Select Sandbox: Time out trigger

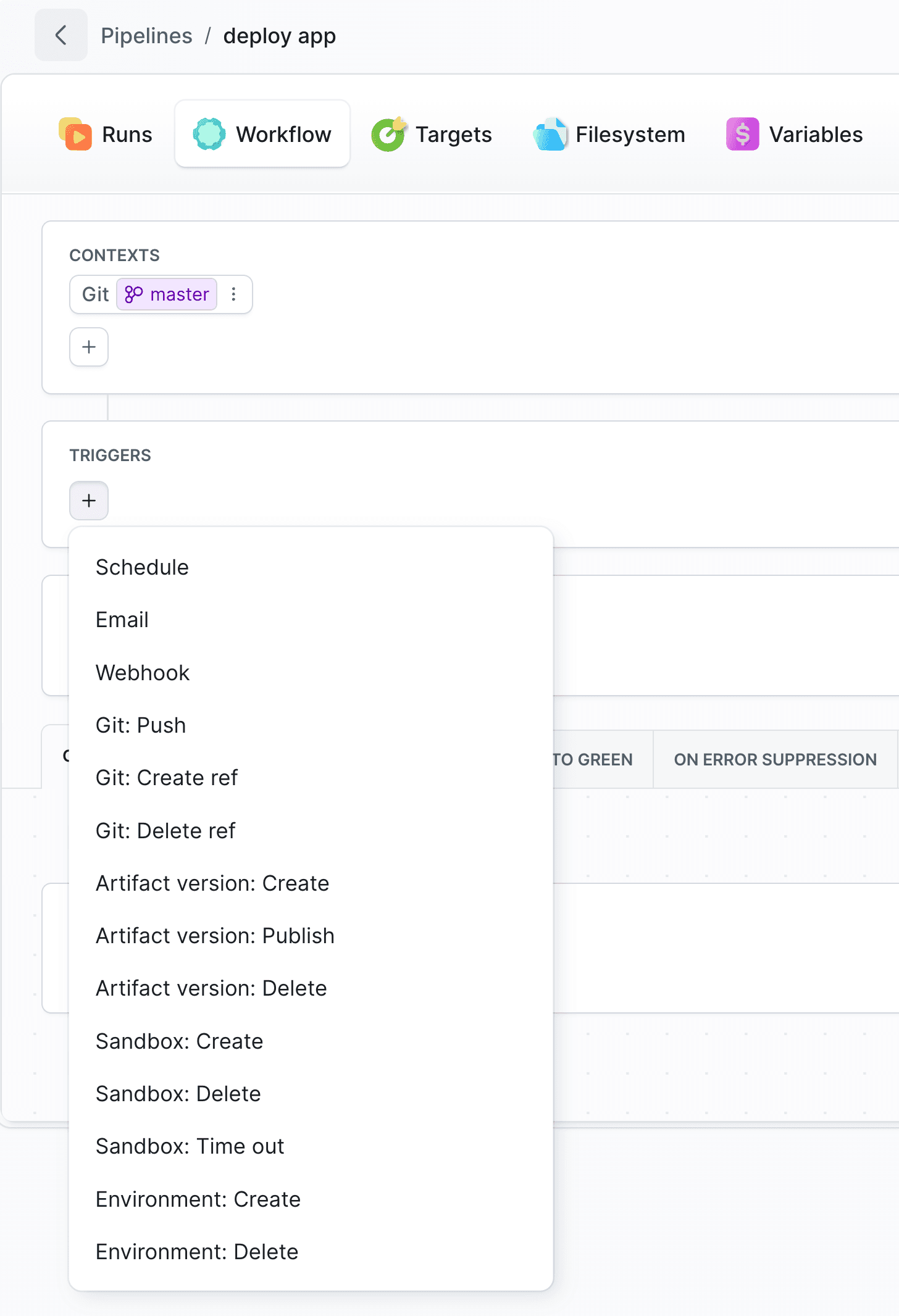pyautogui.click(x=190, y=1146)
